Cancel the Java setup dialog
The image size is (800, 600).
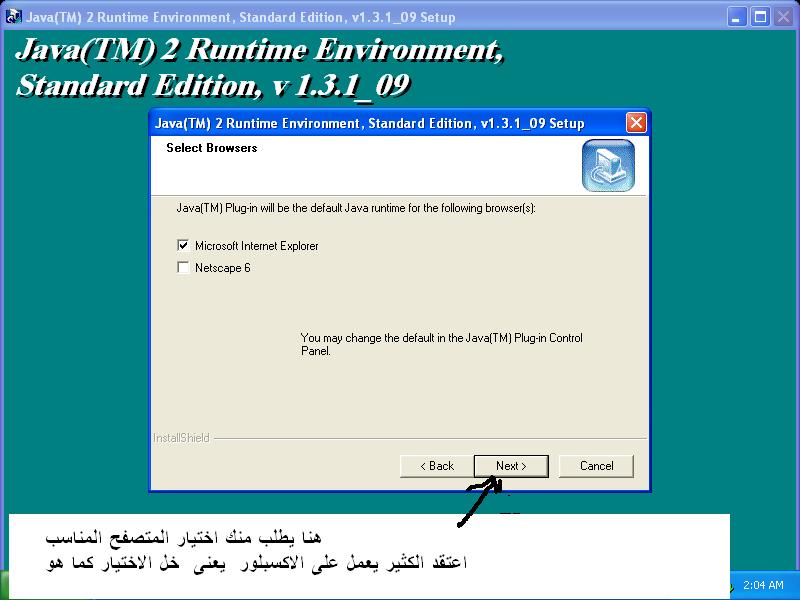click(x=596, y=466)
